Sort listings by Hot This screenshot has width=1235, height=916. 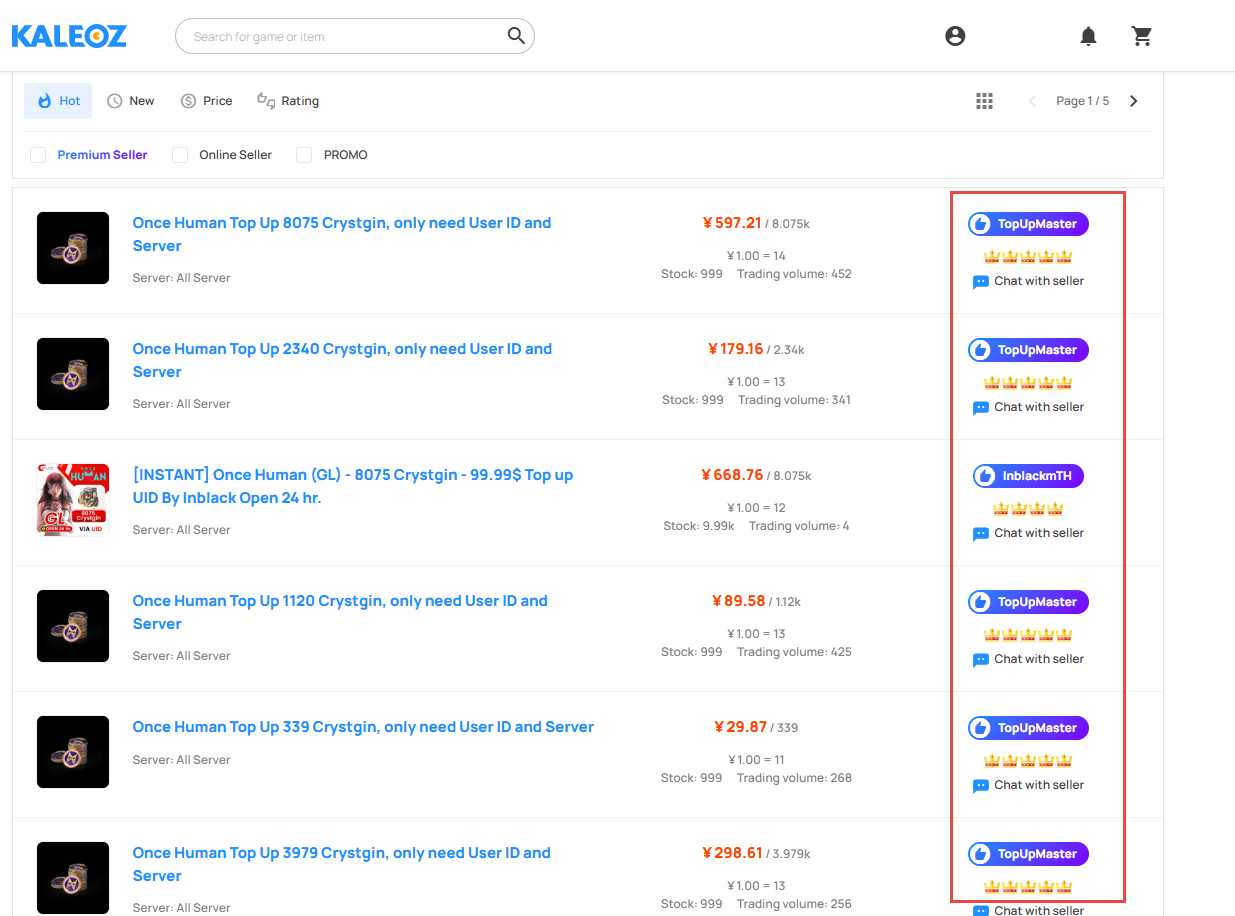pos(58,101)
